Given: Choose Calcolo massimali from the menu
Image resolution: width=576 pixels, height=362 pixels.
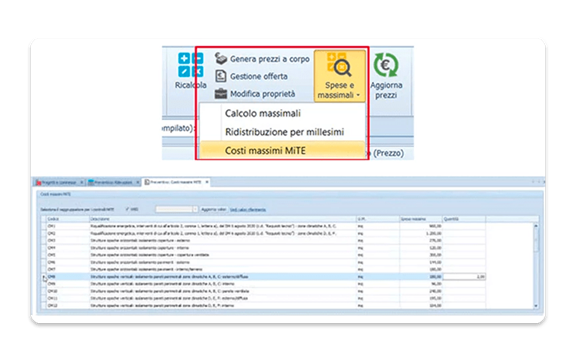Looking at the screenshot, I should tap(263, 113).
